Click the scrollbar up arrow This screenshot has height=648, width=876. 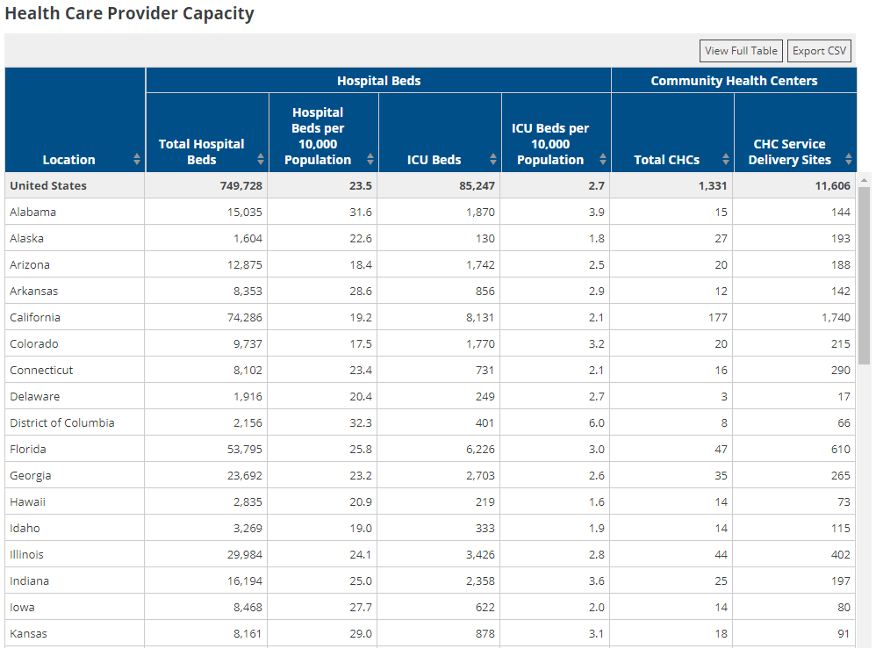coord(864,180)
